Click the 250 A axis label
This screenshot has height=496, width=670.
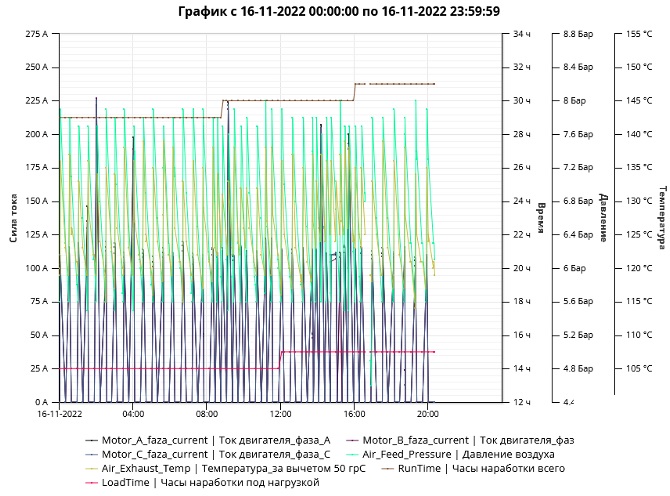36,67
